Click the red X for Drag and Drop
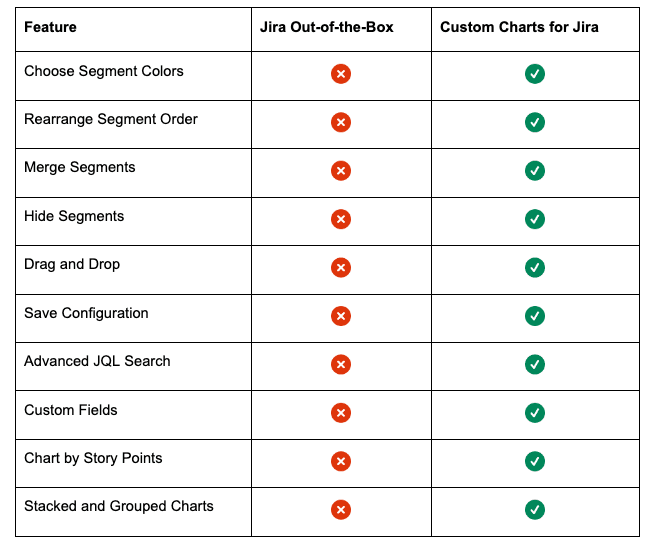The image size is (653, 546). click(x=341, y=268)
